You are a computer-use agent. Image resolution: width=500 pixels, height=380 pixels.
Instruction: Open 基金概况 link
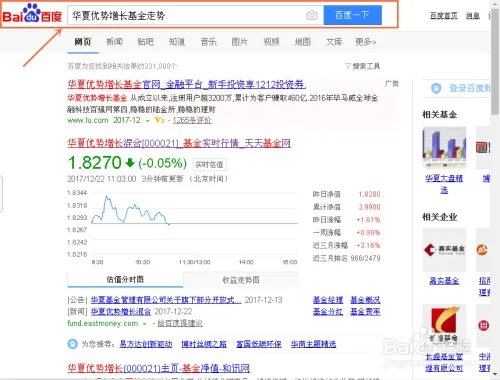point(365,300)
